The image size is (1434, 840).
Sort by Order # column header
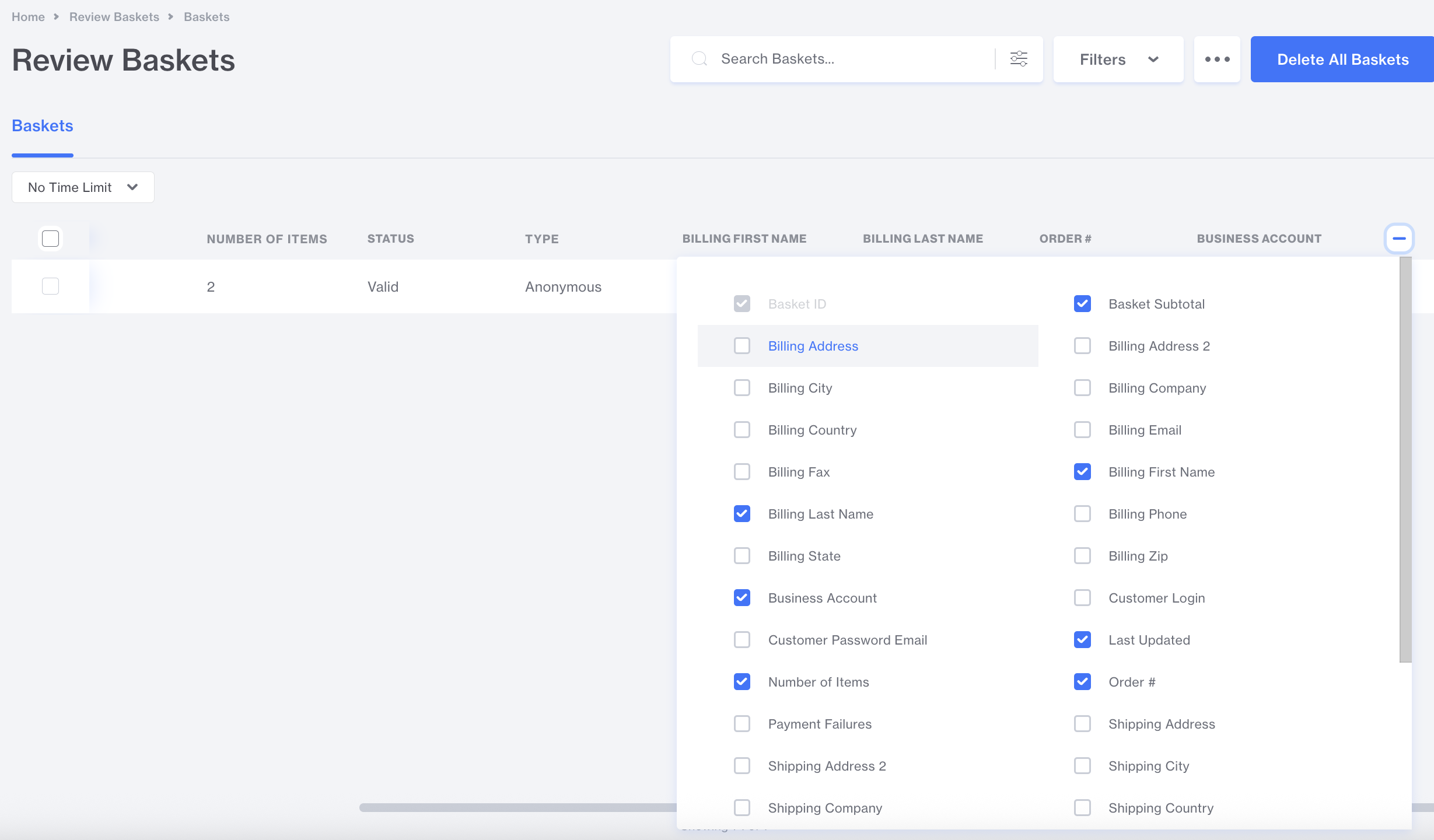coord(1065,239)
